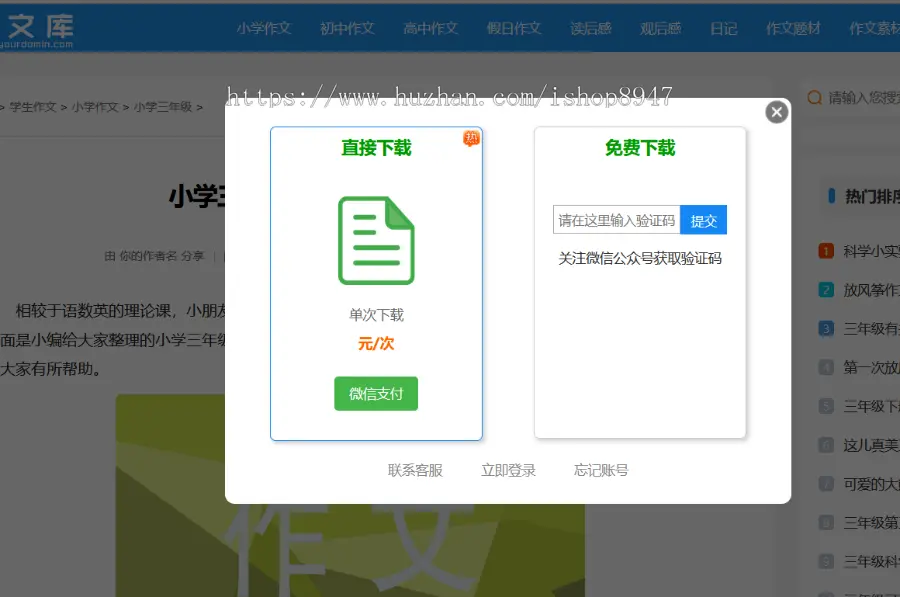
Task: Click the 忘记账号 link
Action: point(601,470)
